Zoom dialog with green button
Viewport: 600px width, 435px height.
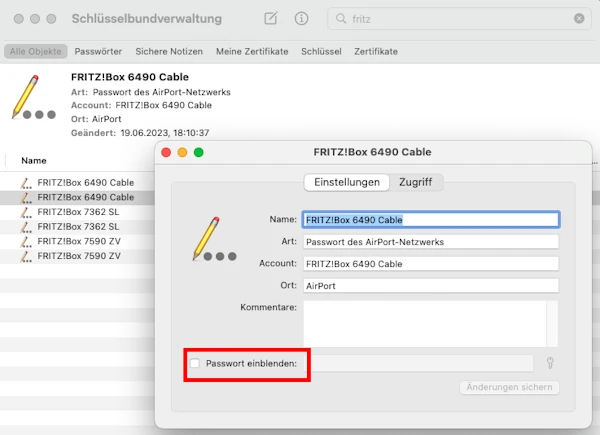pos(199,152)
